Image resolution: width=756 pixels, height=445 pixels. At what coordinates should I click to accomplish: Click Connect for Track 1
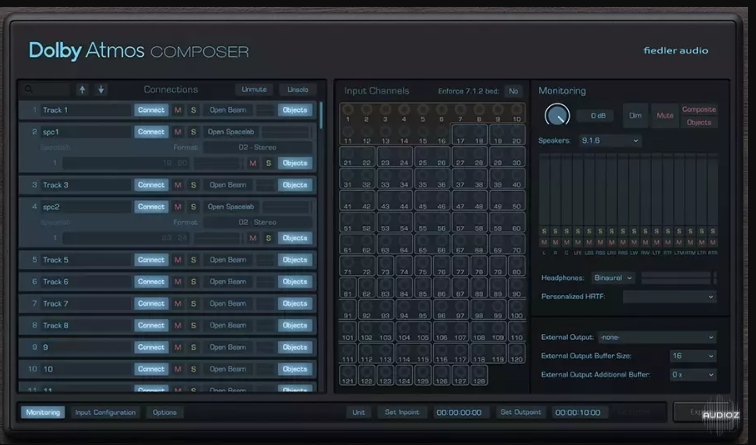point(151,110)
